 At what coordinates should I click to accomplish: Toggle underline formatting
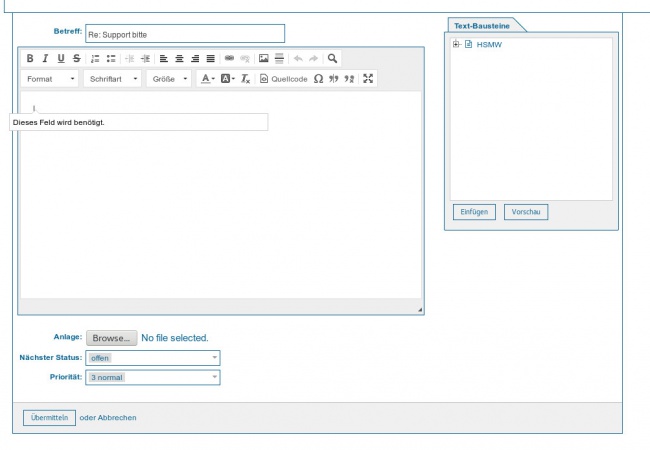click(61, 59)
